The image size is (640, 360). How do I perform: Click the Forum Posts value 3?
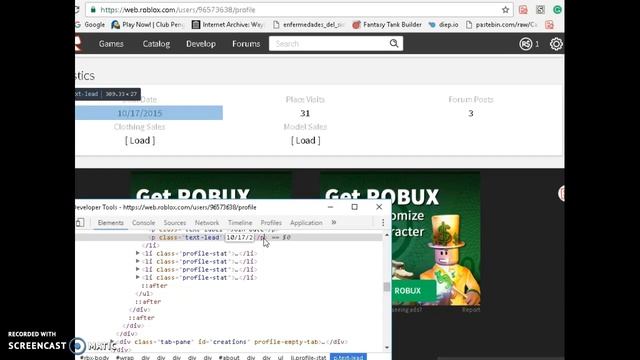pyautogui.click(x=471, y=113)
